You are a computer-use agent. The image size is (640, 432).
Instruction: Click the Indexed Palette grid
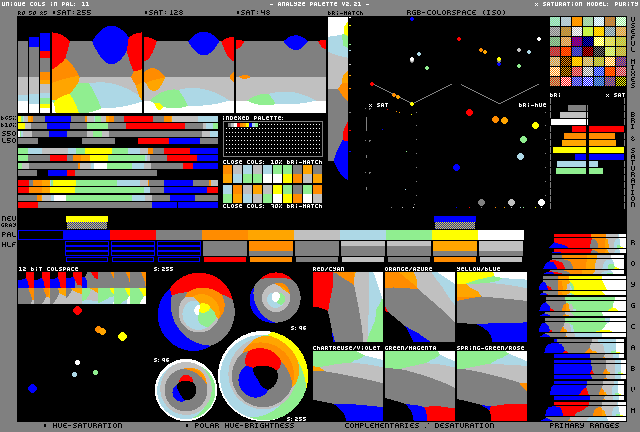click(272, 139)
